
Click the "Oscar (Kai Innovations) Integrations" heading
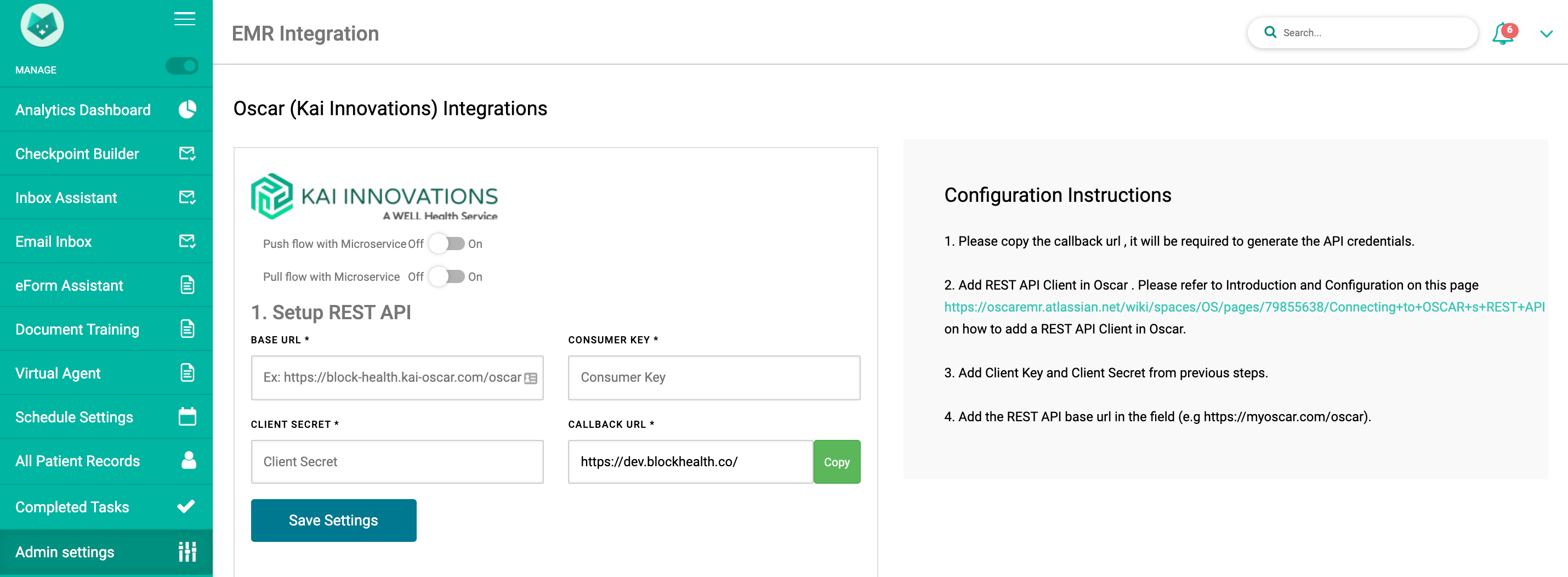point(390,109)
